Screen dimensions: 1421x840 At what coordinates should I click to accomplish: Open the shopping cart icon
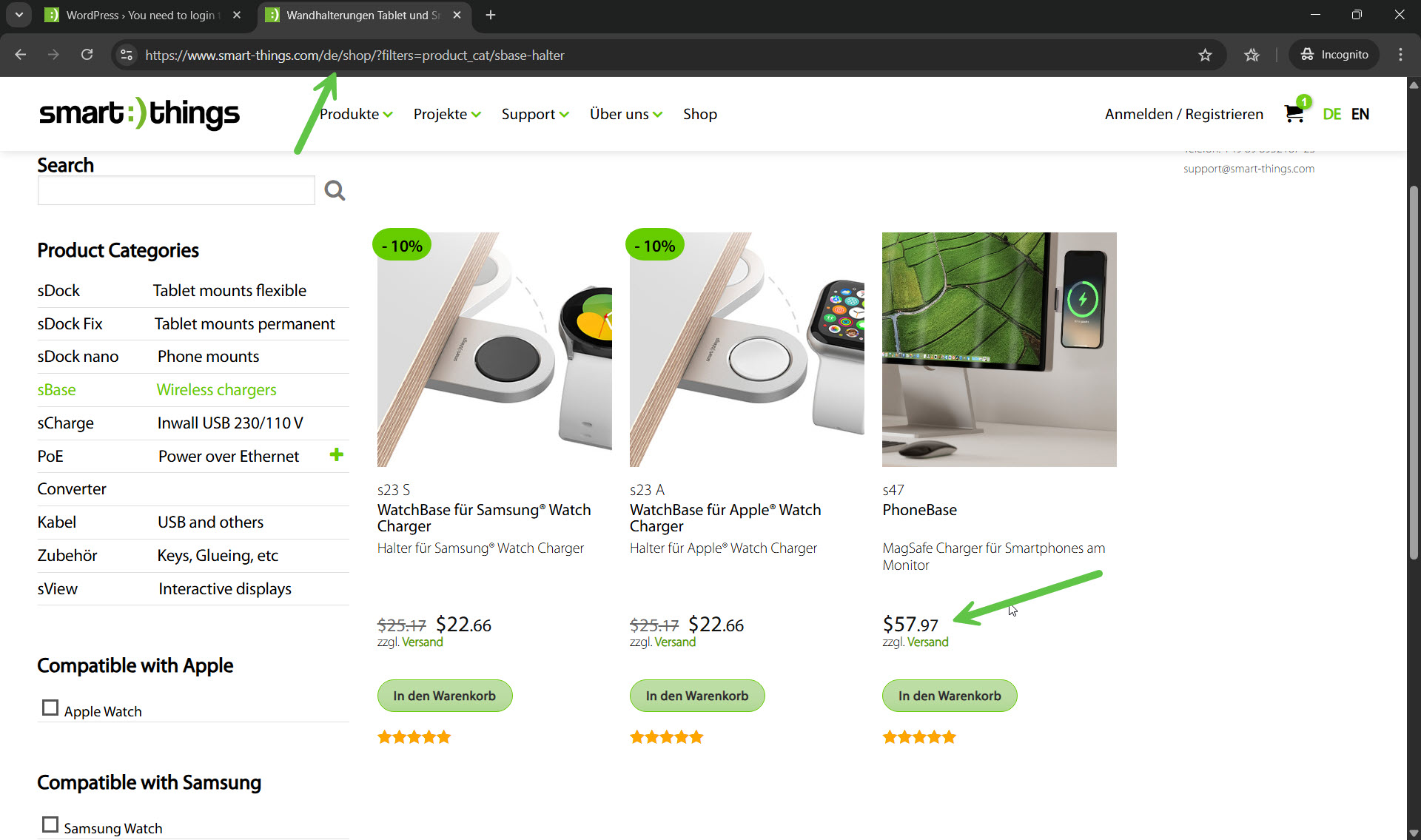click(x=1294, y=112)
